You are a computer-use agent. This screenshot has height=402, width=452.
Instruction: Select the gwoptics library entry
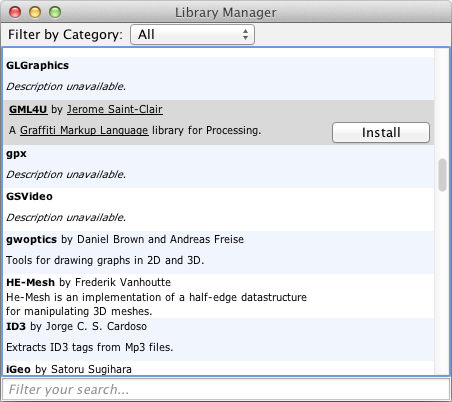click(x=219, y=252)
